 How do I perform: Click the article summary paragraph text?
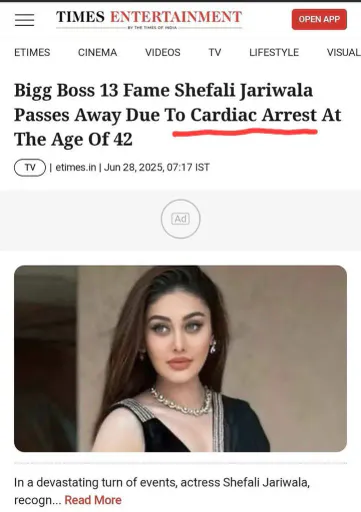(162, 491)
